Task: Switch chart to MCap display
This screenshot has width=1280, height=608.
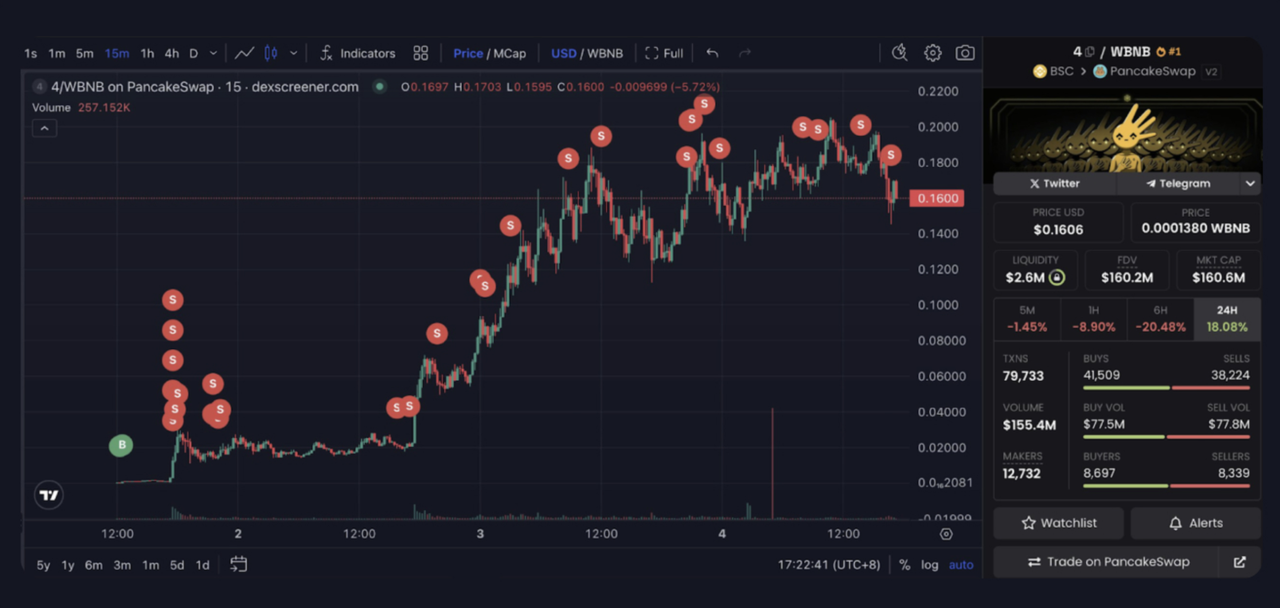Action: click(x=509, y=53)
